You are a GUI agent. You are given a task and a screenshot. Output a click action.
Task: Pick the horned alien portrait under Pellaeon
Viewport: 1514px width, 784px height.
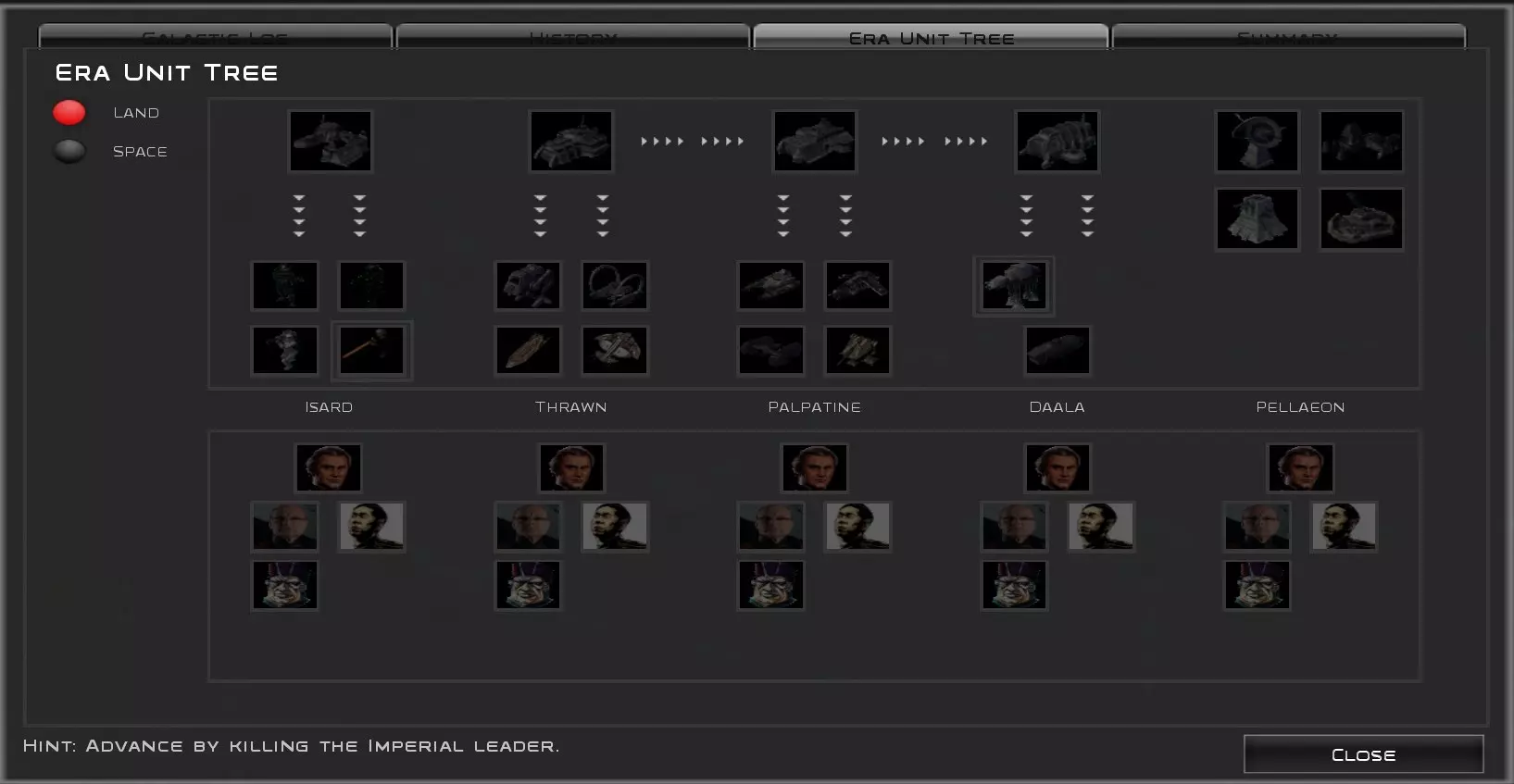[x=1257, y=585]
